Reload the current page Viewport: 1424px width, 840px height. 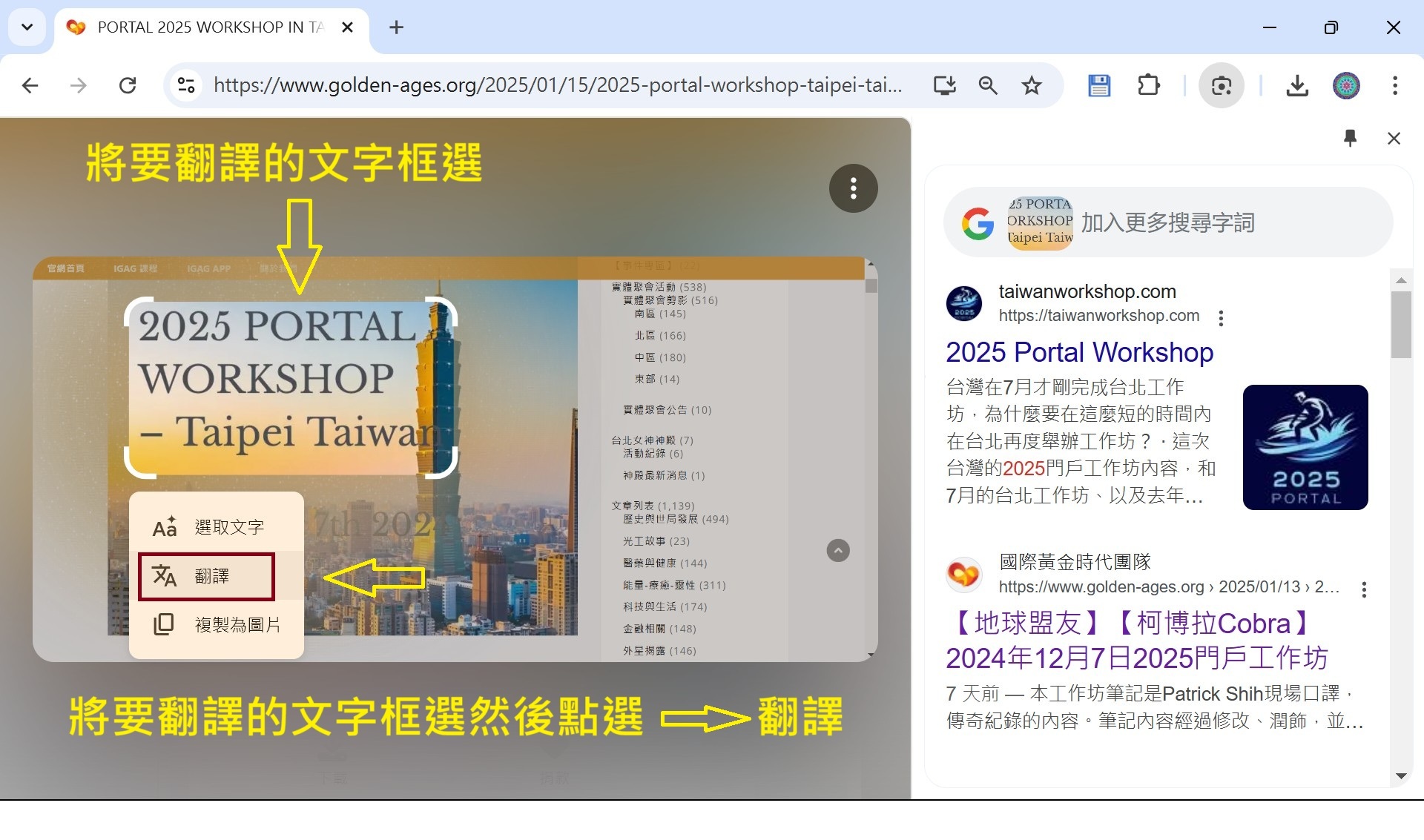click(x=128, y=86)
